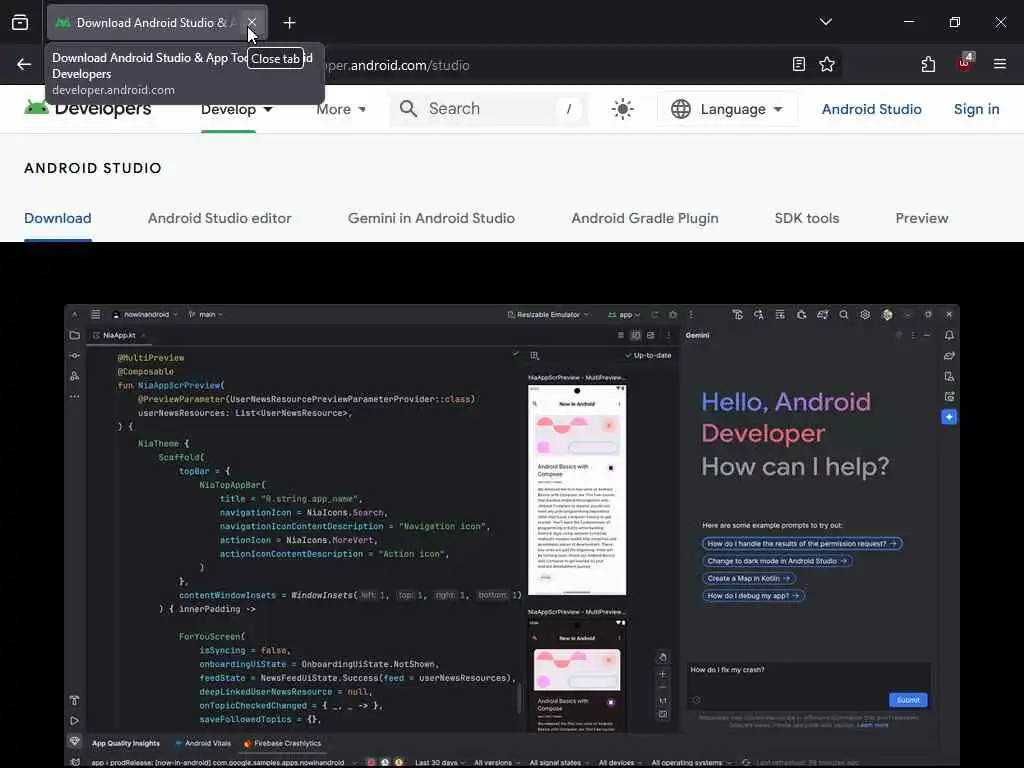
Task: Click the Gemini Submit button
Action: (908, 700)
